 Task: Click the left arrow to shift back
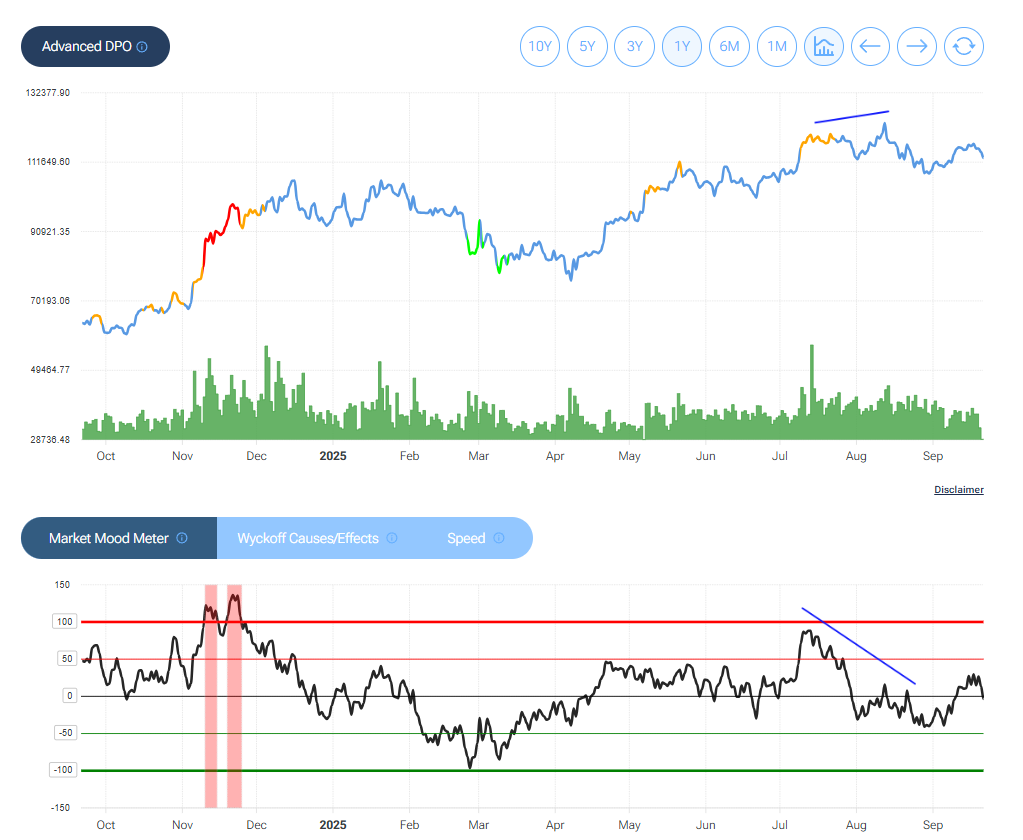pyautogui.click(x=870, y=46)
